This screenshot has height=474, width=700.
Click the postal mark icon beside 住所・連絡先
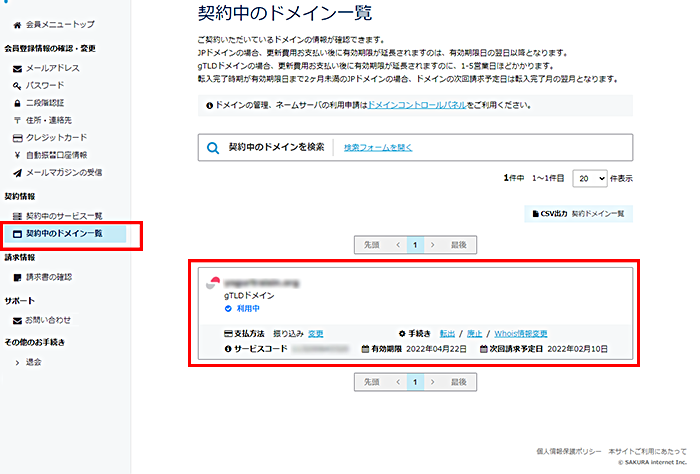[17, 121]
